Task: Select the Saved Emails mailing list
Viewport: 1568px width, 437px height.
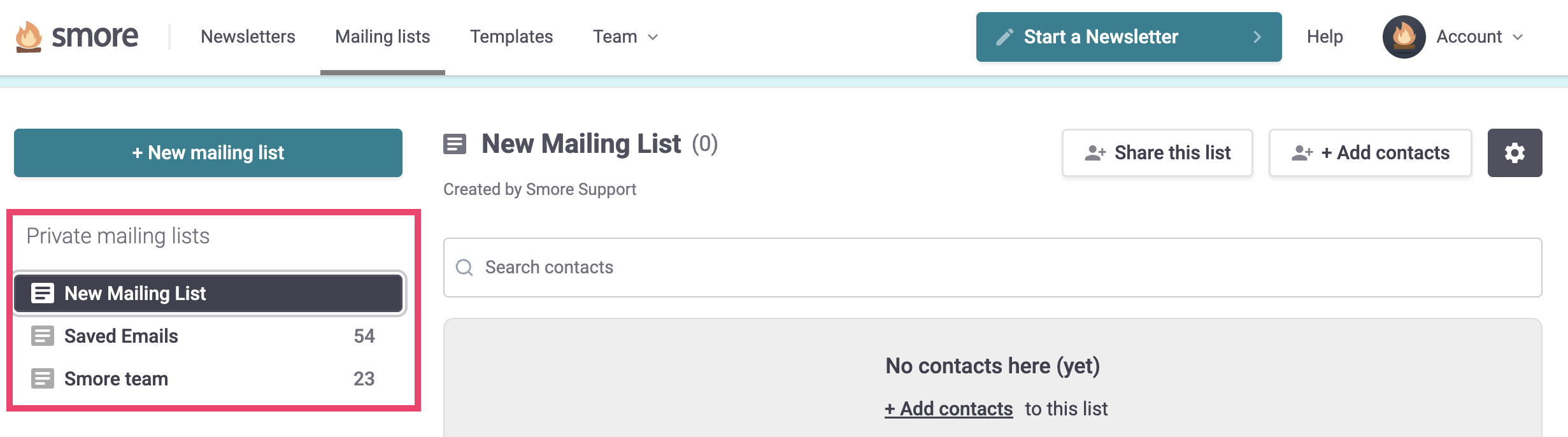Action: pyautogui.click(x=122, y=336)
